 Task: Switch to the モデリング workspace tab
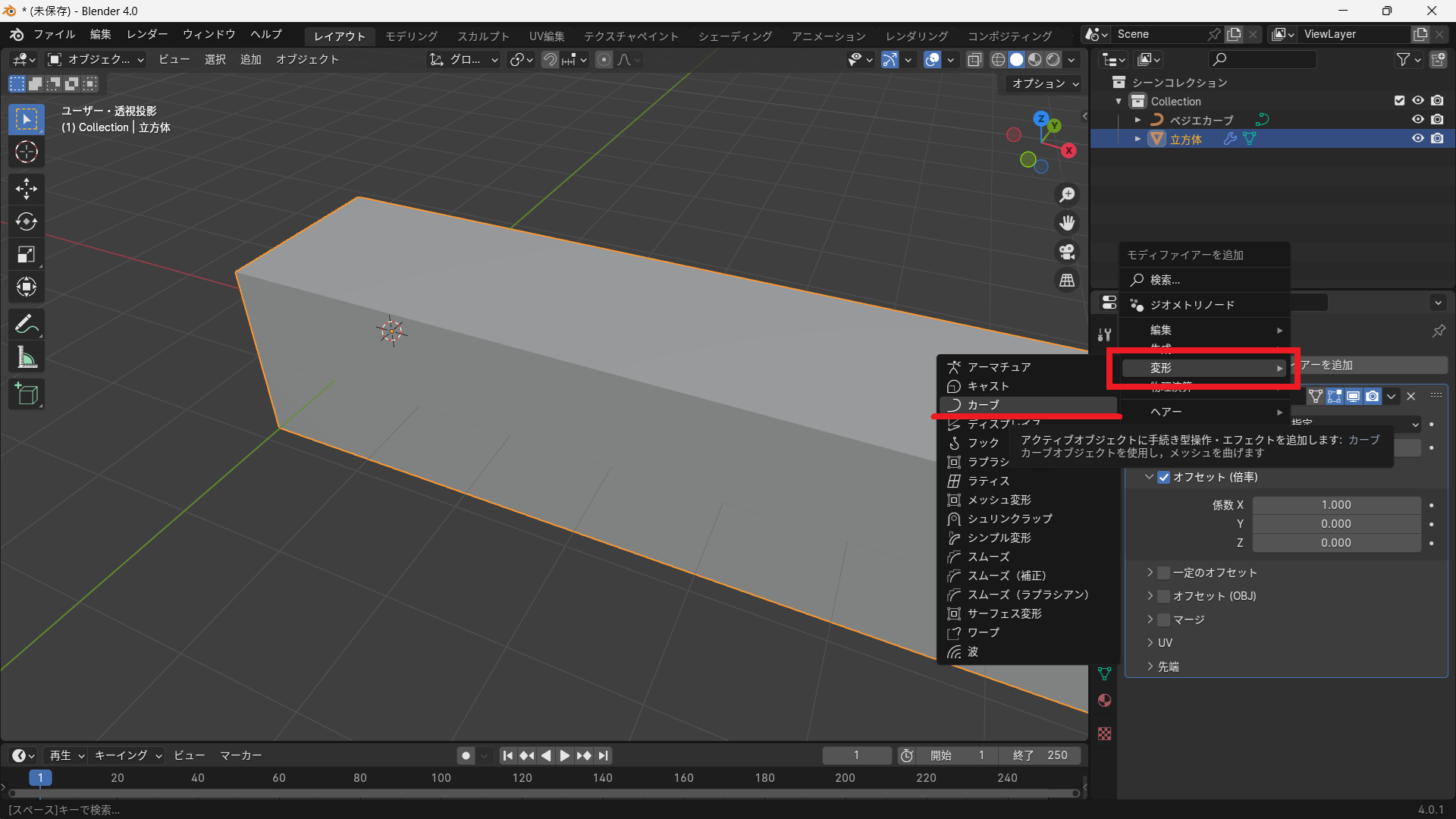click(x=411, y=36)
